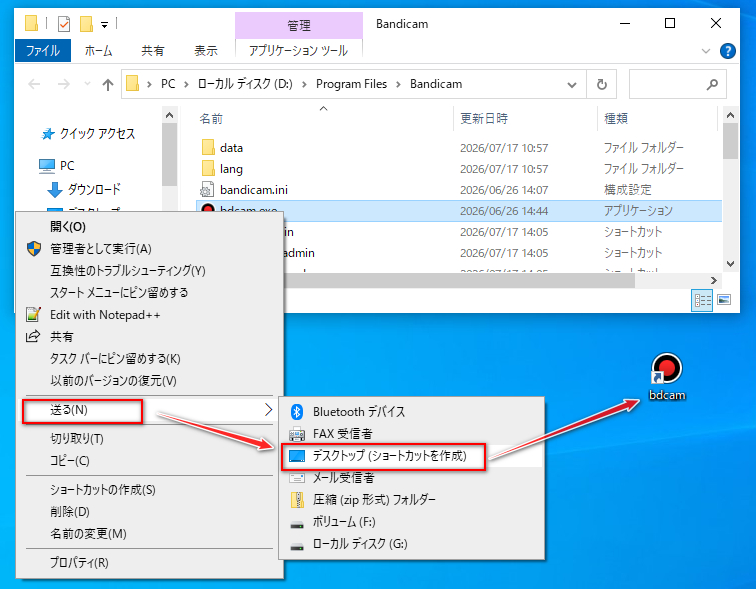756x589 pixels.
Task: Switch to the 共有 ribbon tab
Action: coord(153,50)
